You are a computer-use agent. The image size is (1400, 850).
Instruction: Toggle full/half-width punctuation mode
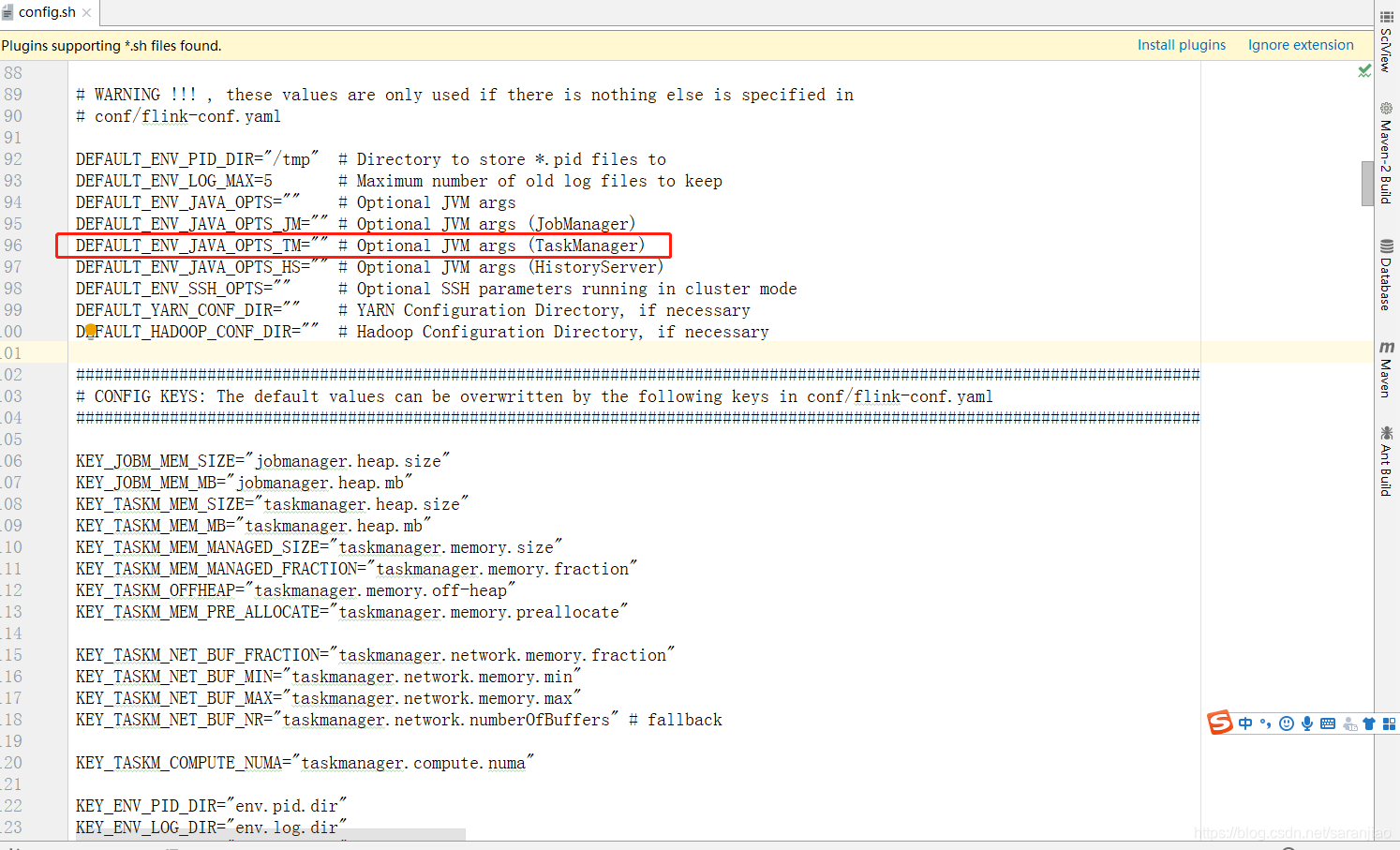[x=1264, y=723]
